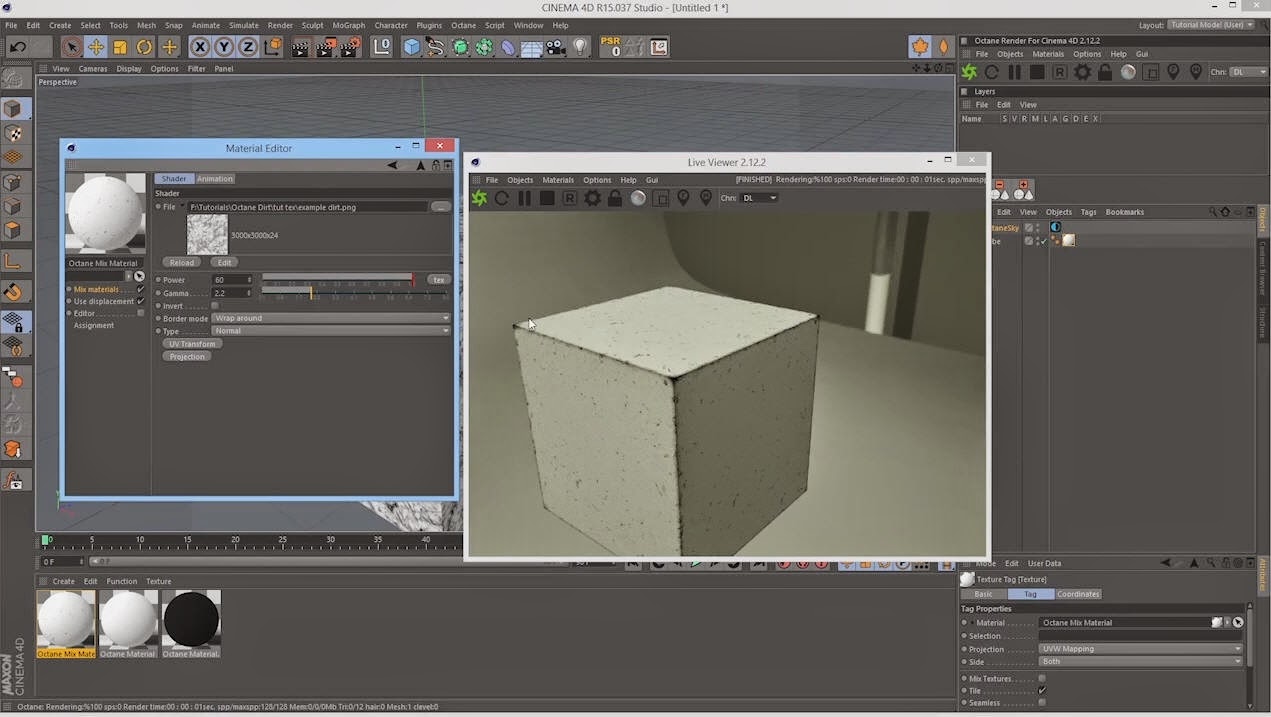Click the tex button beside Power
The width and height of the screenshot is (1271, 717).
[438, 280]
